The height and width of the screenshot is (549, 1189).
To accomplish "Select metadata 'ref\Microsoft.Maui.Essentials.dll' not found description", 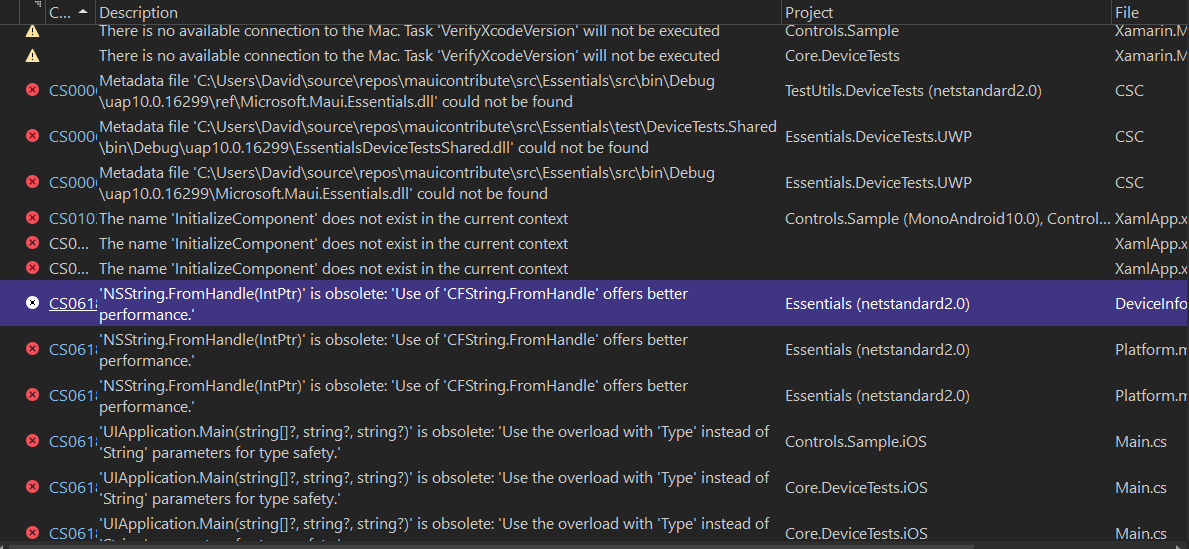I will point(406,91).
